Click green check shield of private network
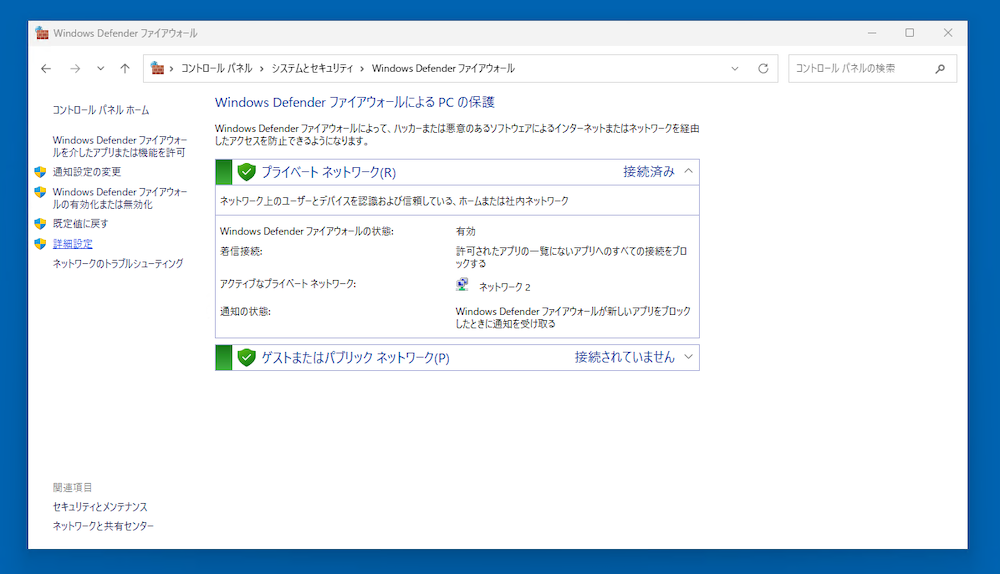Viewport: 1000px width, 574px height. point(246,172)
